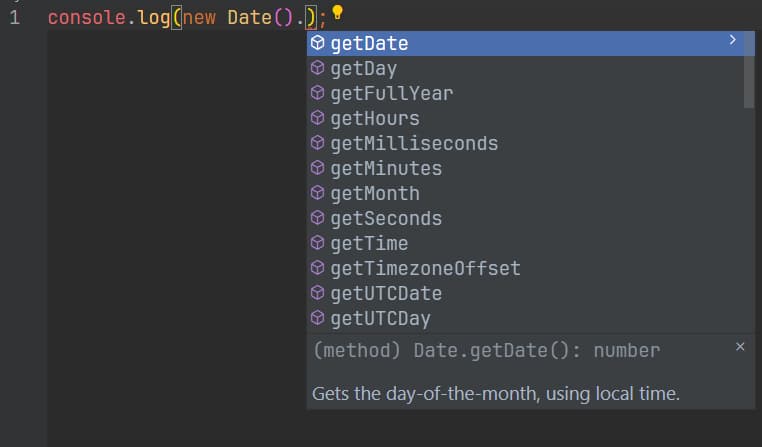Select the getTime suggestion
The height and width of the screenshot is (447, 762).
[525, 243]
